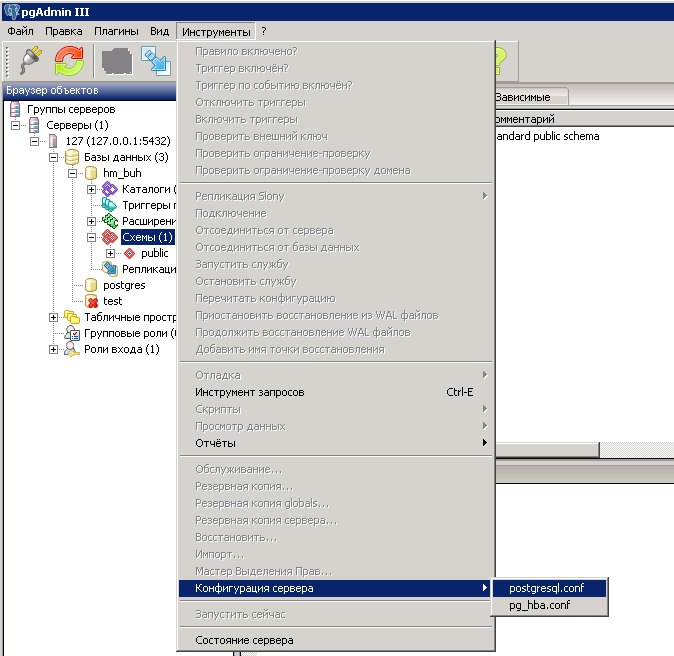Click the Комментарий column header
The width and height of the screenshot is (674, 656).
tap(585, 119)
